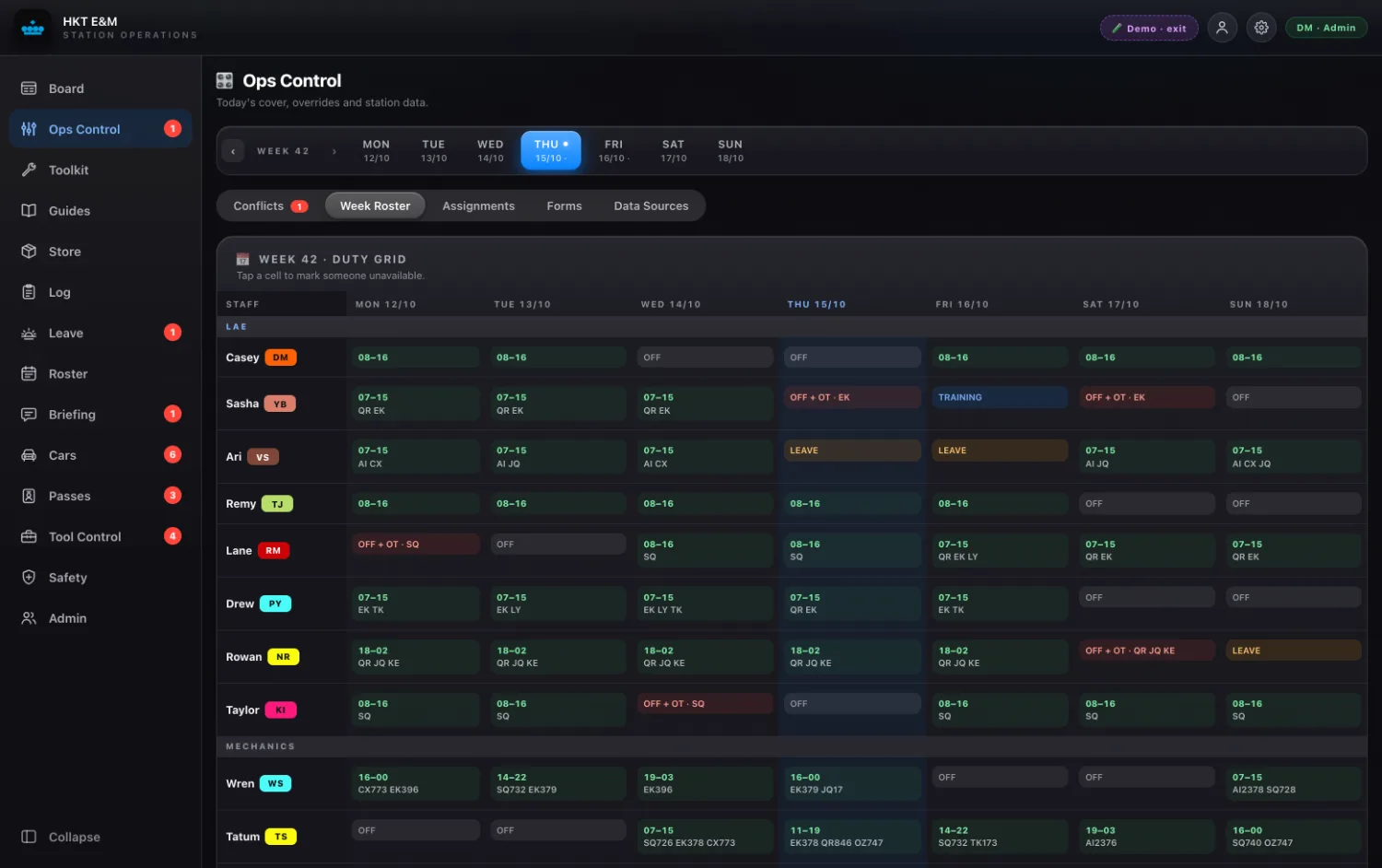Viewport: 1382px width, 868px height.
Task: Open the Board sidebar icon
Action: [x=29, y=88]
